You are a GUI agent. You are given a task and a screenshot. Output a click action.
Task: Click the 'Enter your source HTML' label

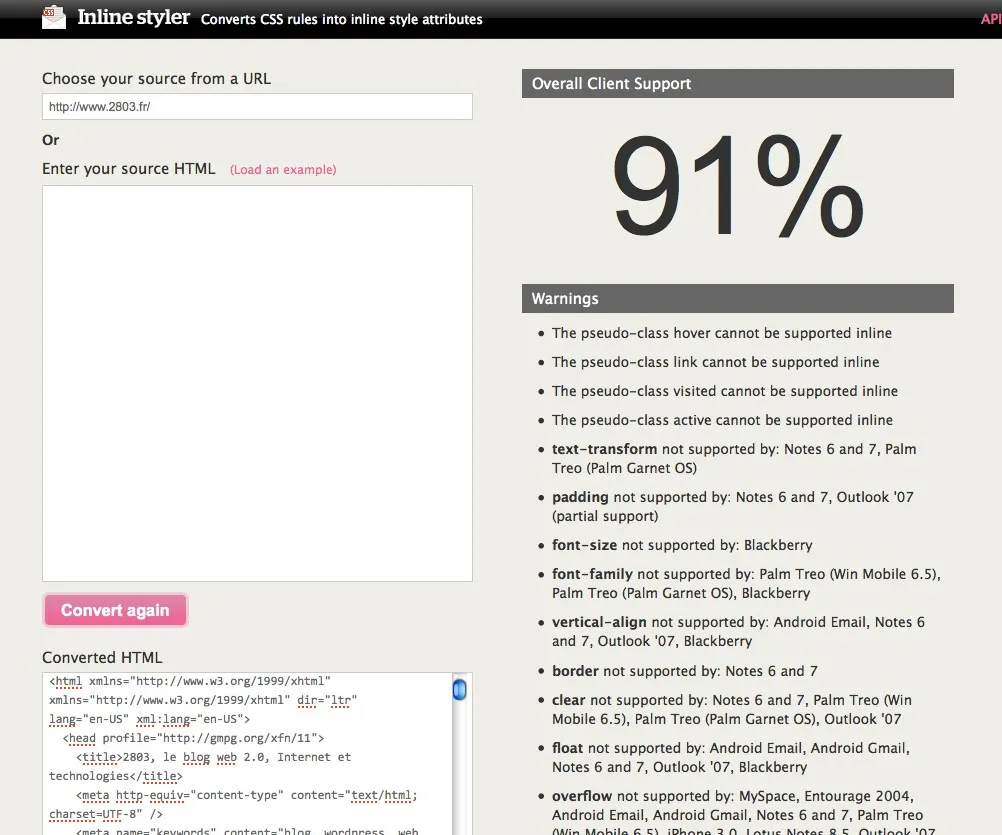(128, 169)
